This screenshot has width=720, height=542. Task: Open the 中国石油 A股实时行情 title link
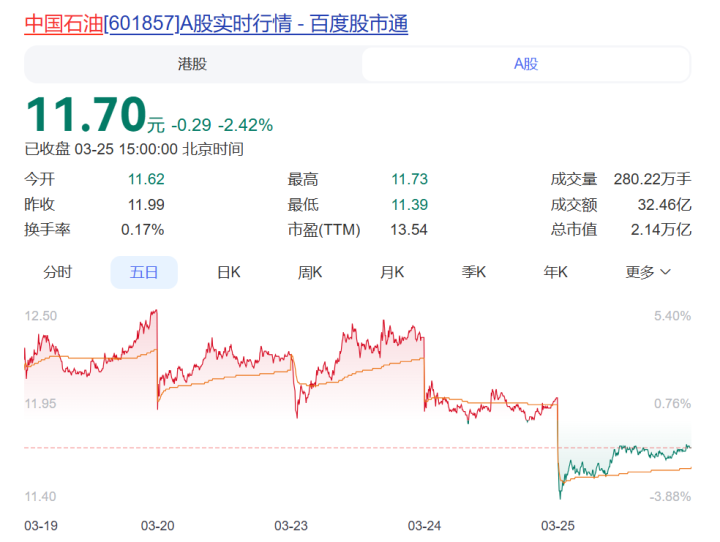click(x=216, y=24)
